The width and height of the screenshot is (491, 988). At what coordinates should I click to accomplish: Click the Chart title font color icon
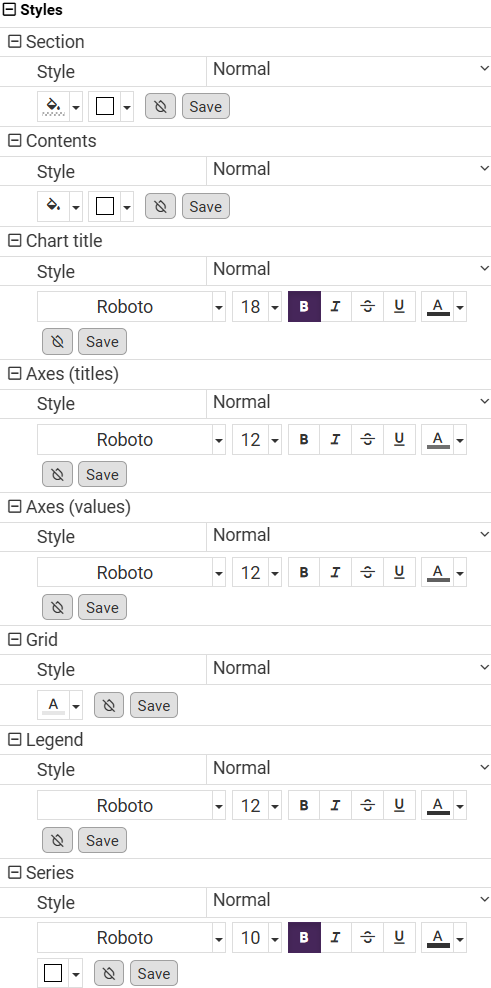438,307
